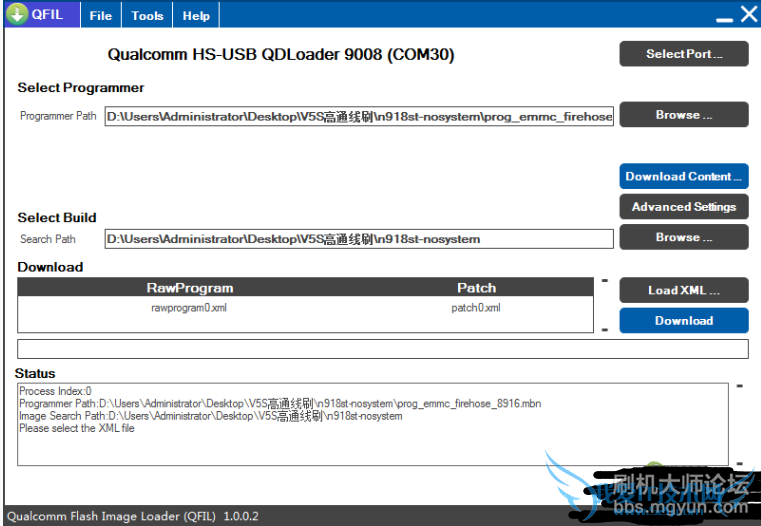
Task: Click the Image Search Path line in the Status log
Action: pyautogui.click(x=211, y=416)
